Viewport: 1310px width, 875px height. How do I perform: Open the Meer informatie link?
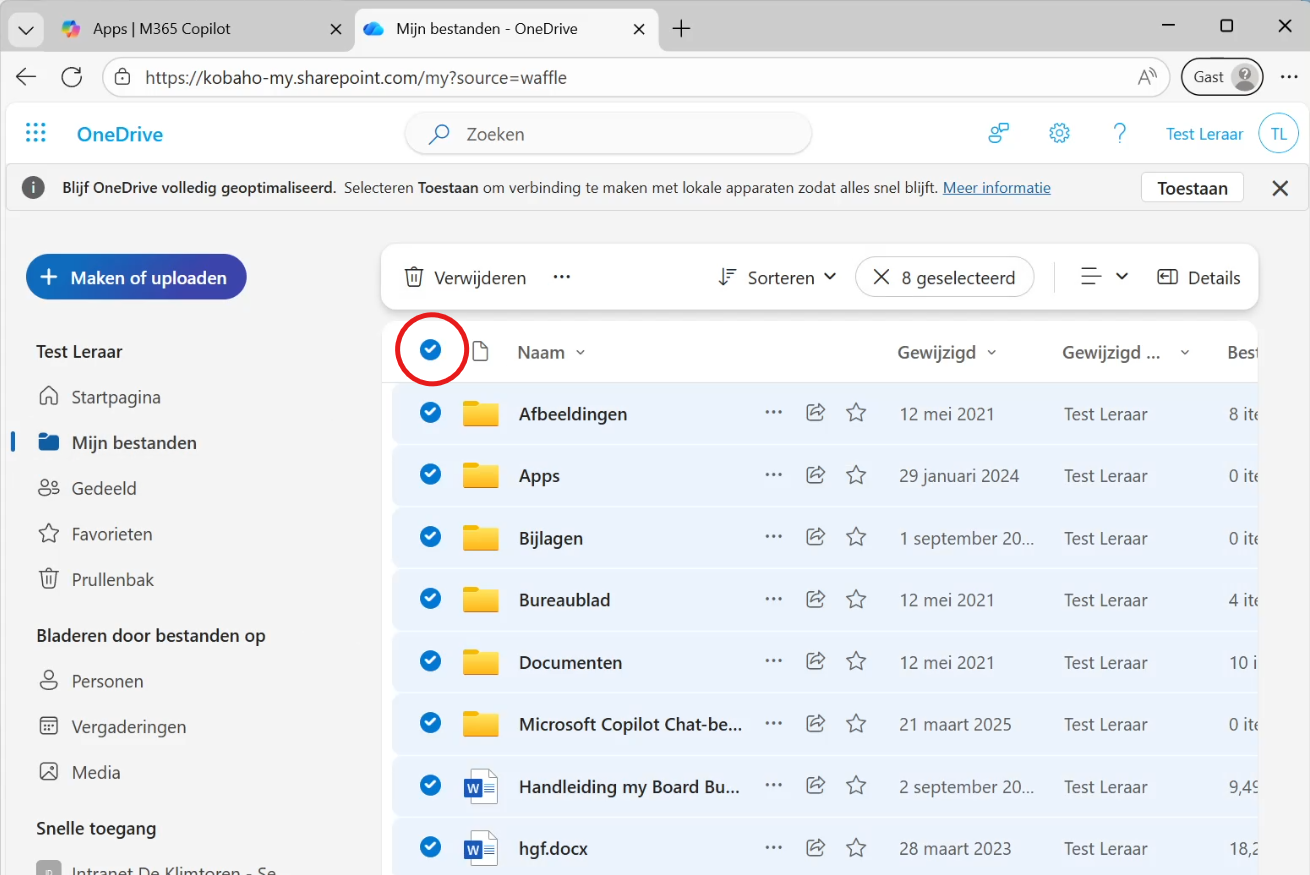coord(996,188)
